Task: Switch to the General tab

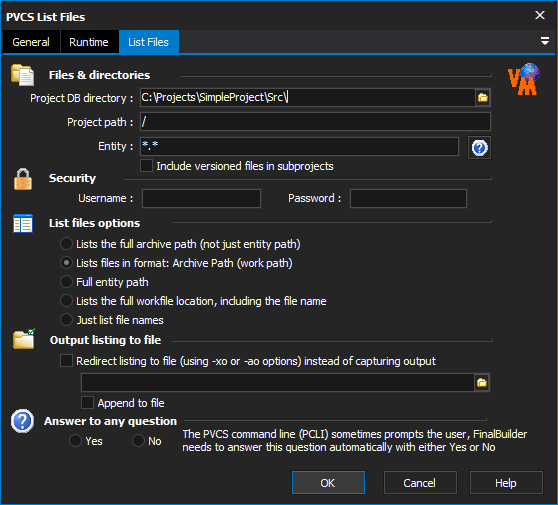Action: pyautogui.click(x=31, y=42)
